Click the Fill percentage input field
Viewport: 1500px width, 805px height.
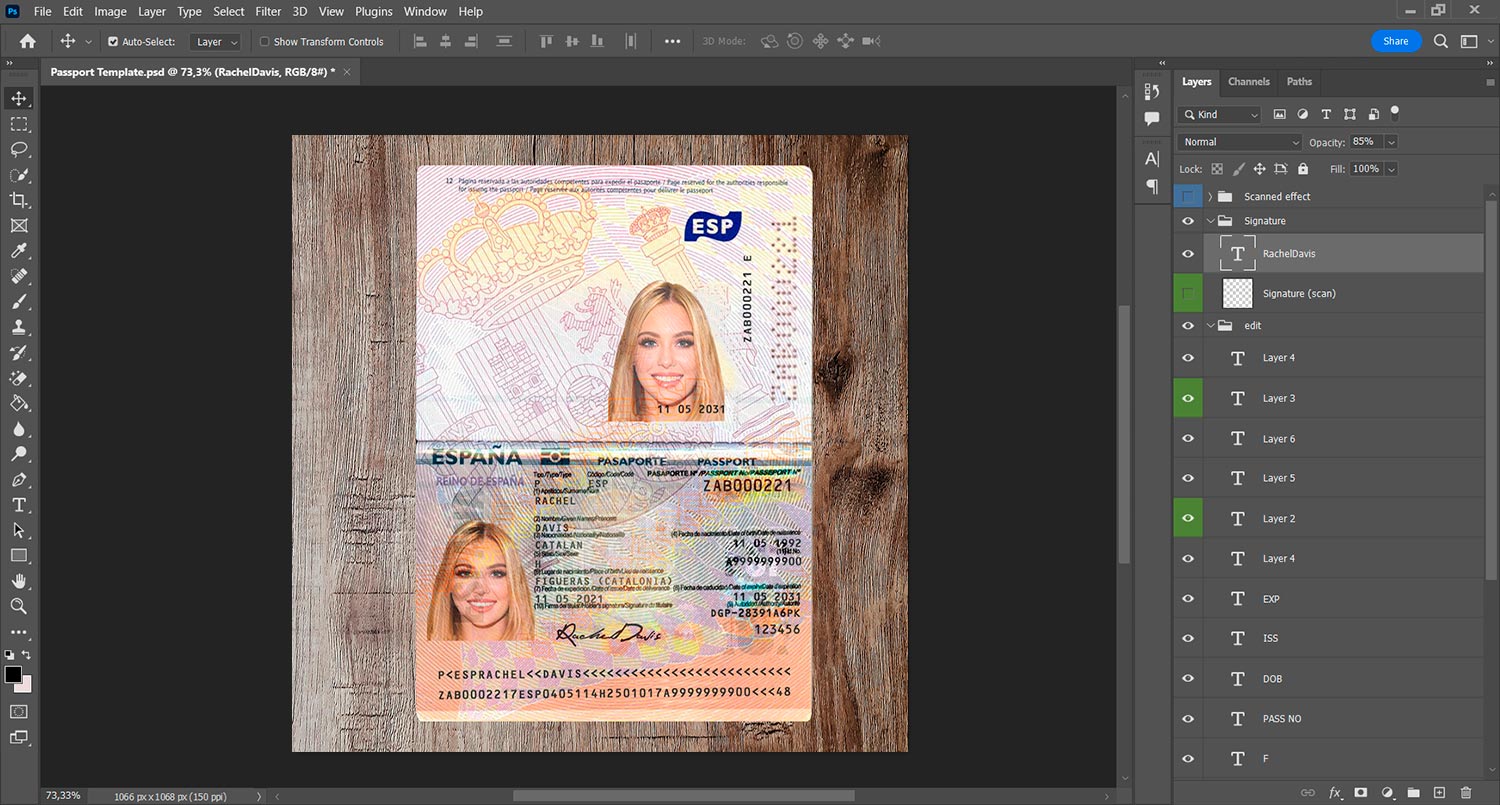pyautogui.click(x=1366, y=169)
